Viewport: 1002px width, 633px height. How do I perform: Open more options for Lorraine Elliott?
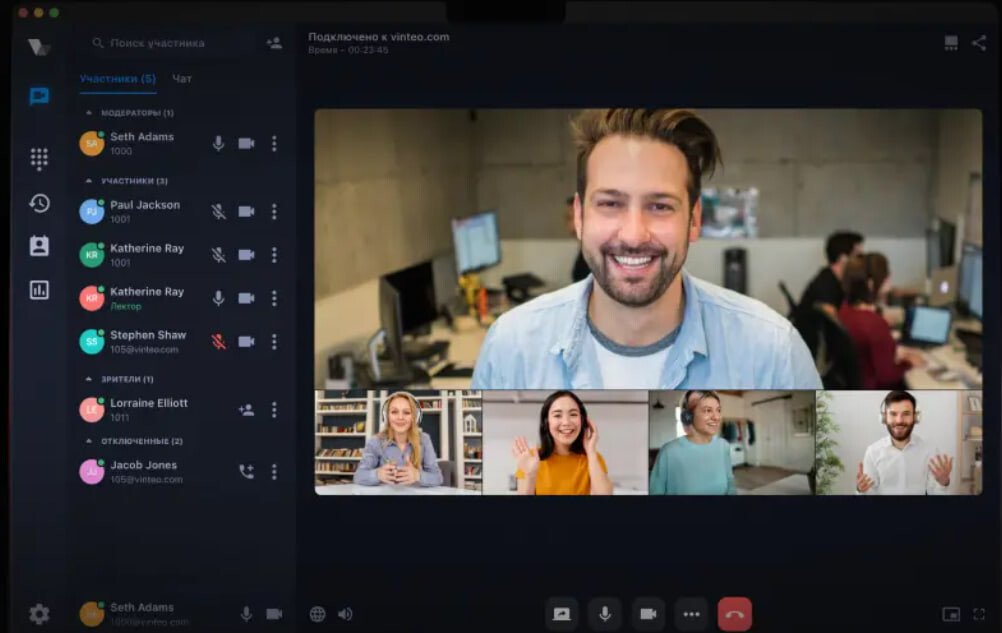click(274, 410)
